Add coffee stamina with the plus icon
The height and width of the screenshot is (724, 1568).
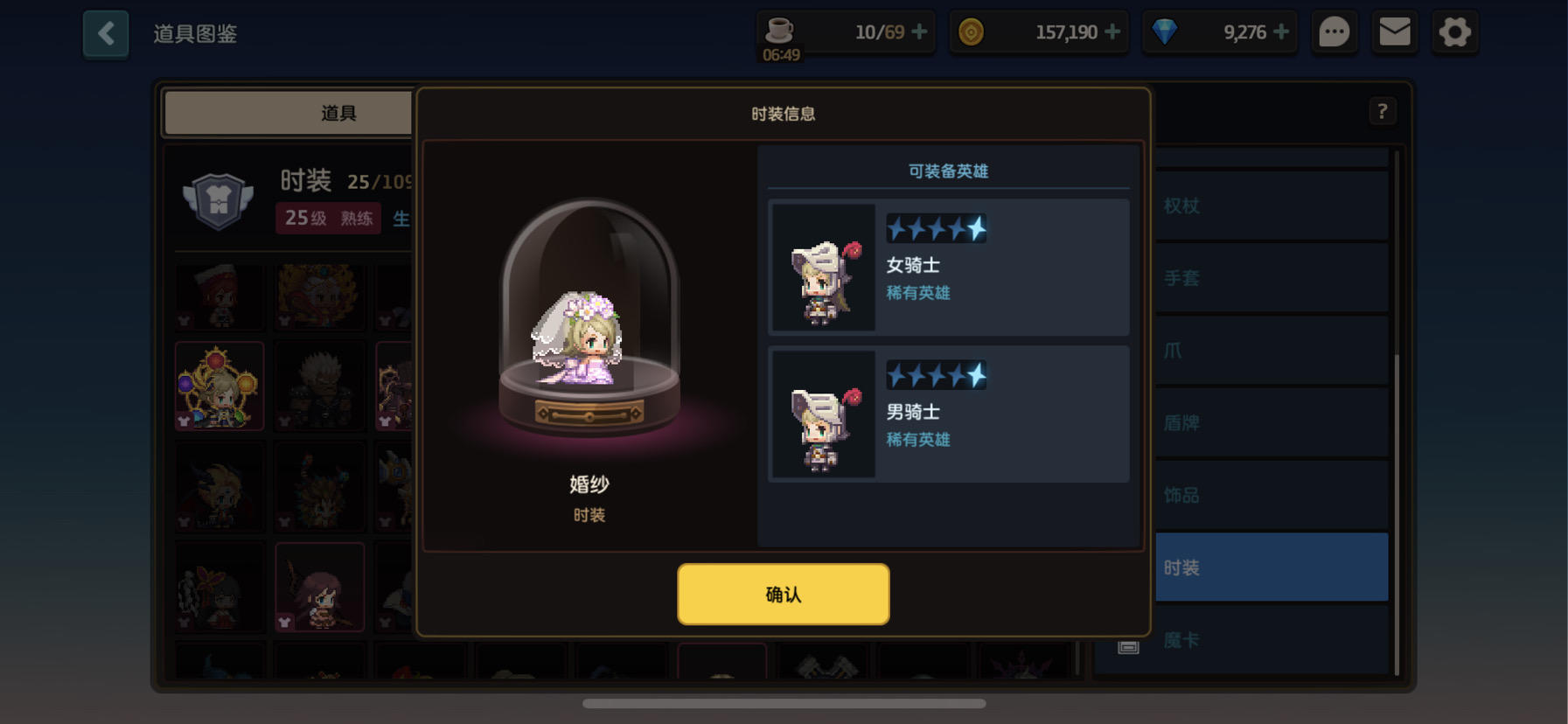click(x=919, y=31)
